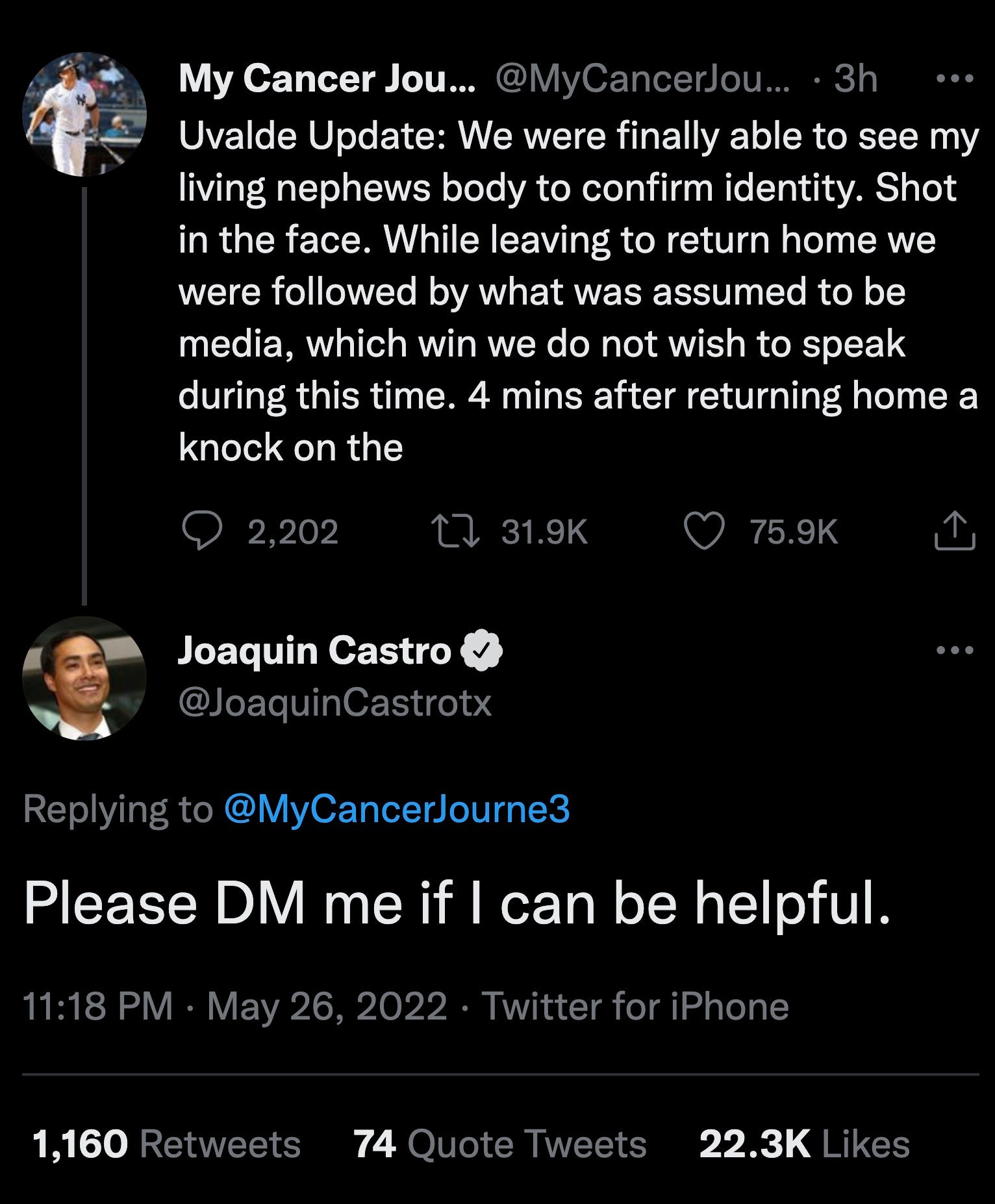View My Cancer Journey profile picture
995x1204 pixels.
coord(84,114)
